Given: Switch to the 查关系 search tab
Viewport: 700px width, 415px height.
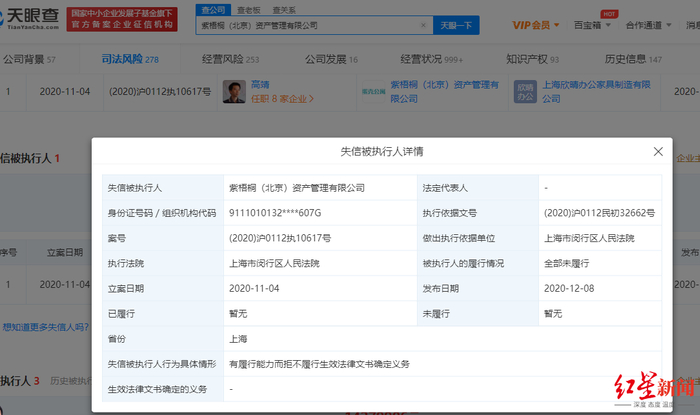Looking at the screenshot, I should tap(284, 10).
